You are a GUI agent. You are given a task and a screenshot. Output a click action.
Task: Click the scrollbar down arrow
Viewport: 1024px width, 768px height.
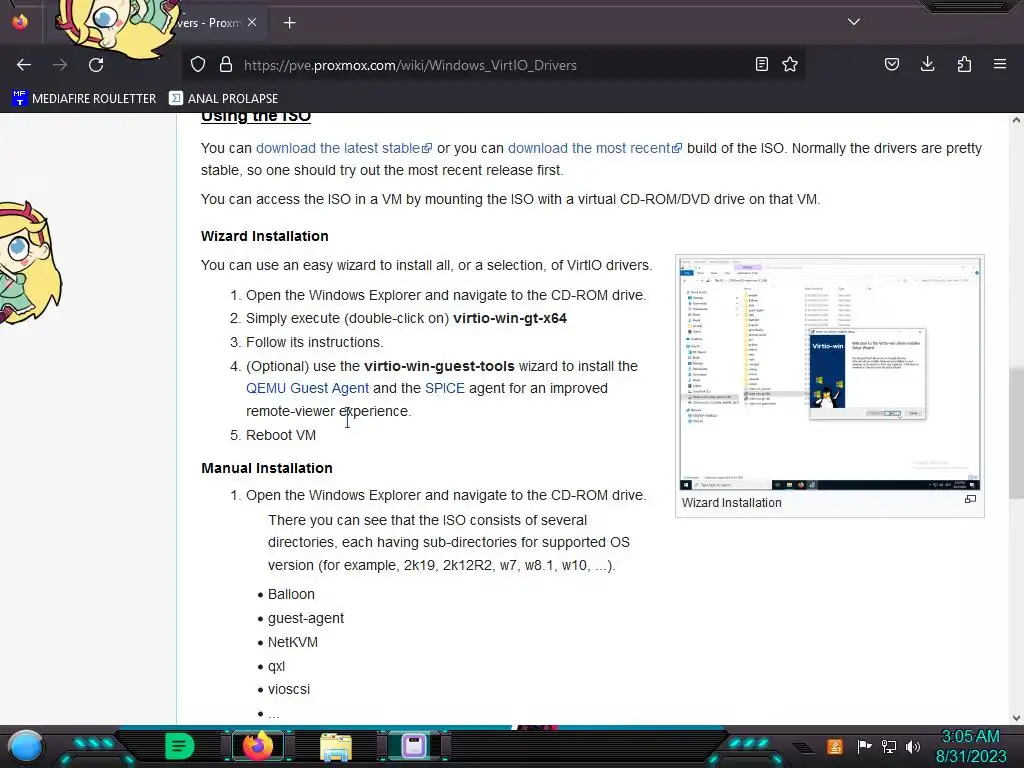point(1016,718)
